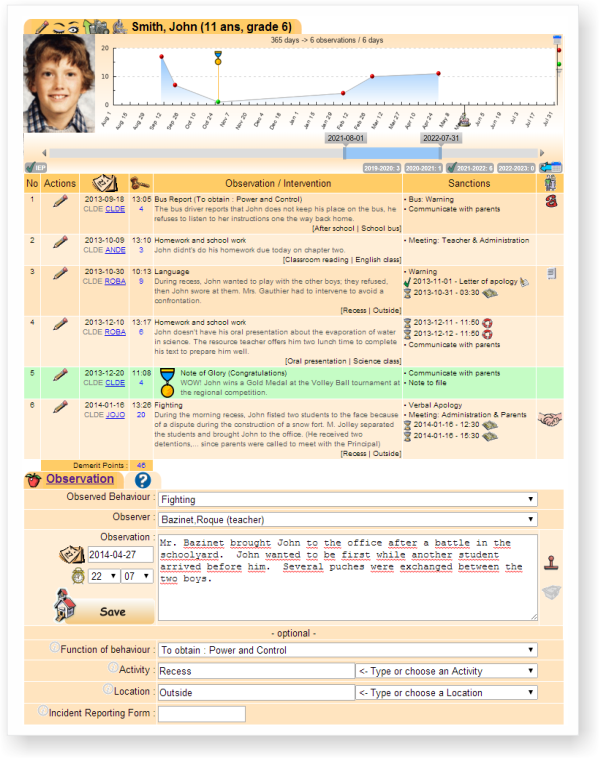Click the stamp icon beside the observation text
This screenshot has width=600, height=759.
click(x=550, y=561)
